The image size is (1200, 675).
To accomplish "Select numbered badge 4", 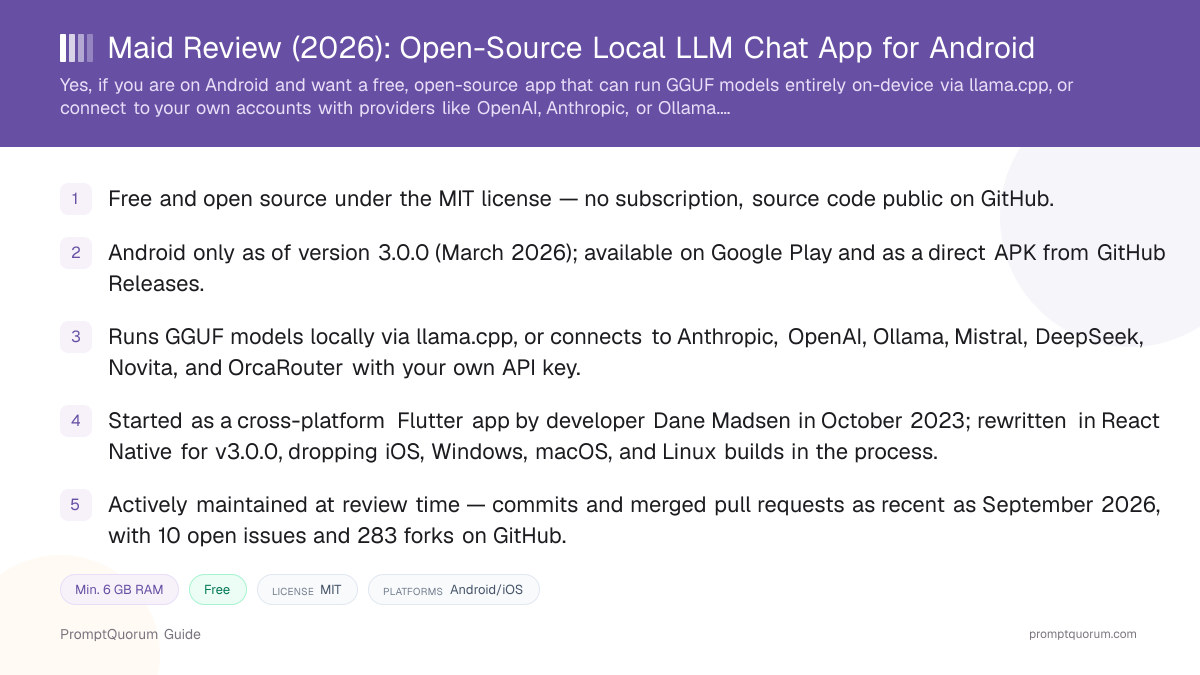I will (x=75, y=421).
